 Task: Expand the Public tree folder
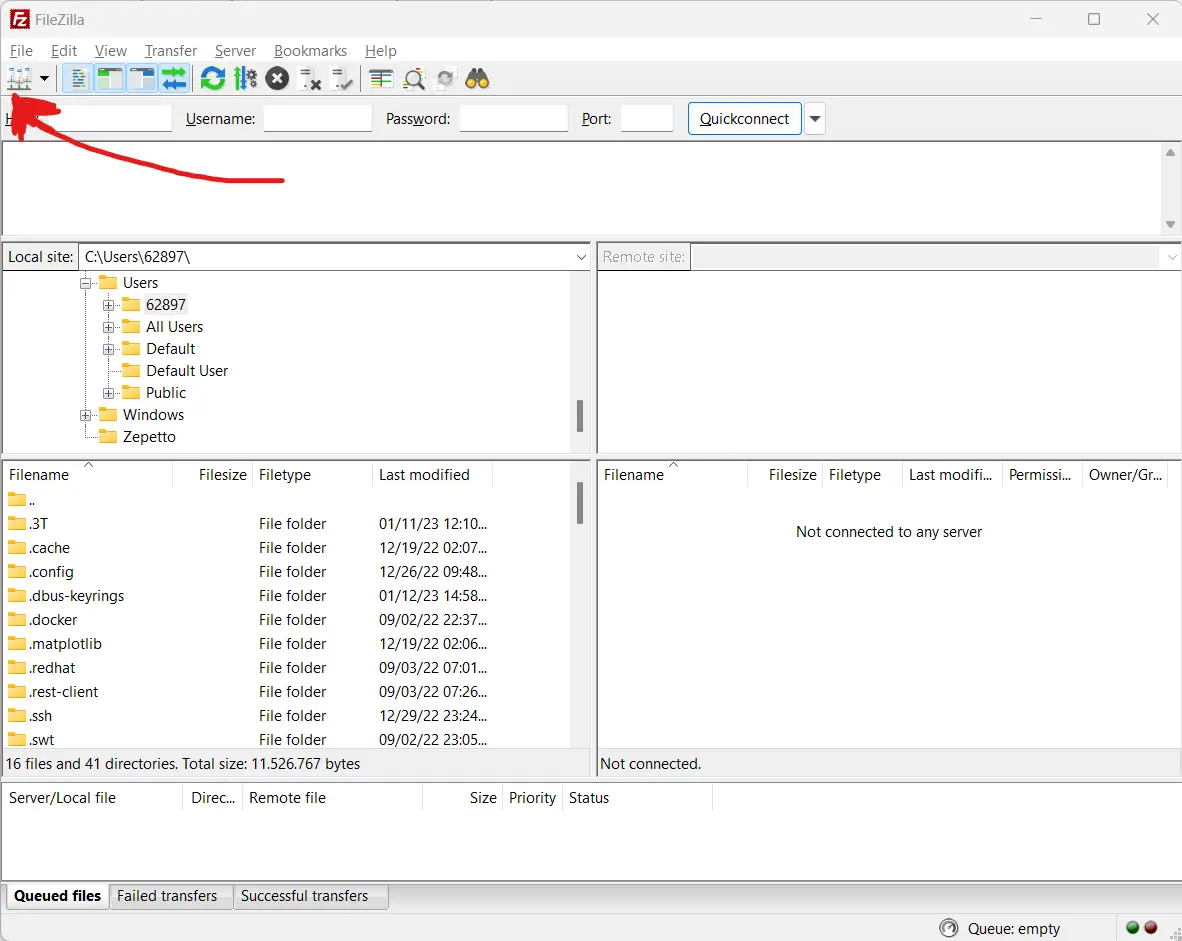(x=109, y=393)
